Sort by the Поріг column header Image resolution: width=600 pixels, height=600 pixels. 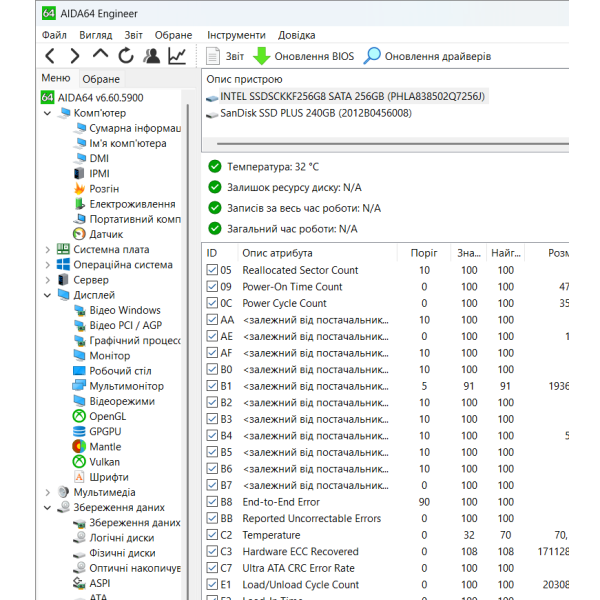(424, 253)
